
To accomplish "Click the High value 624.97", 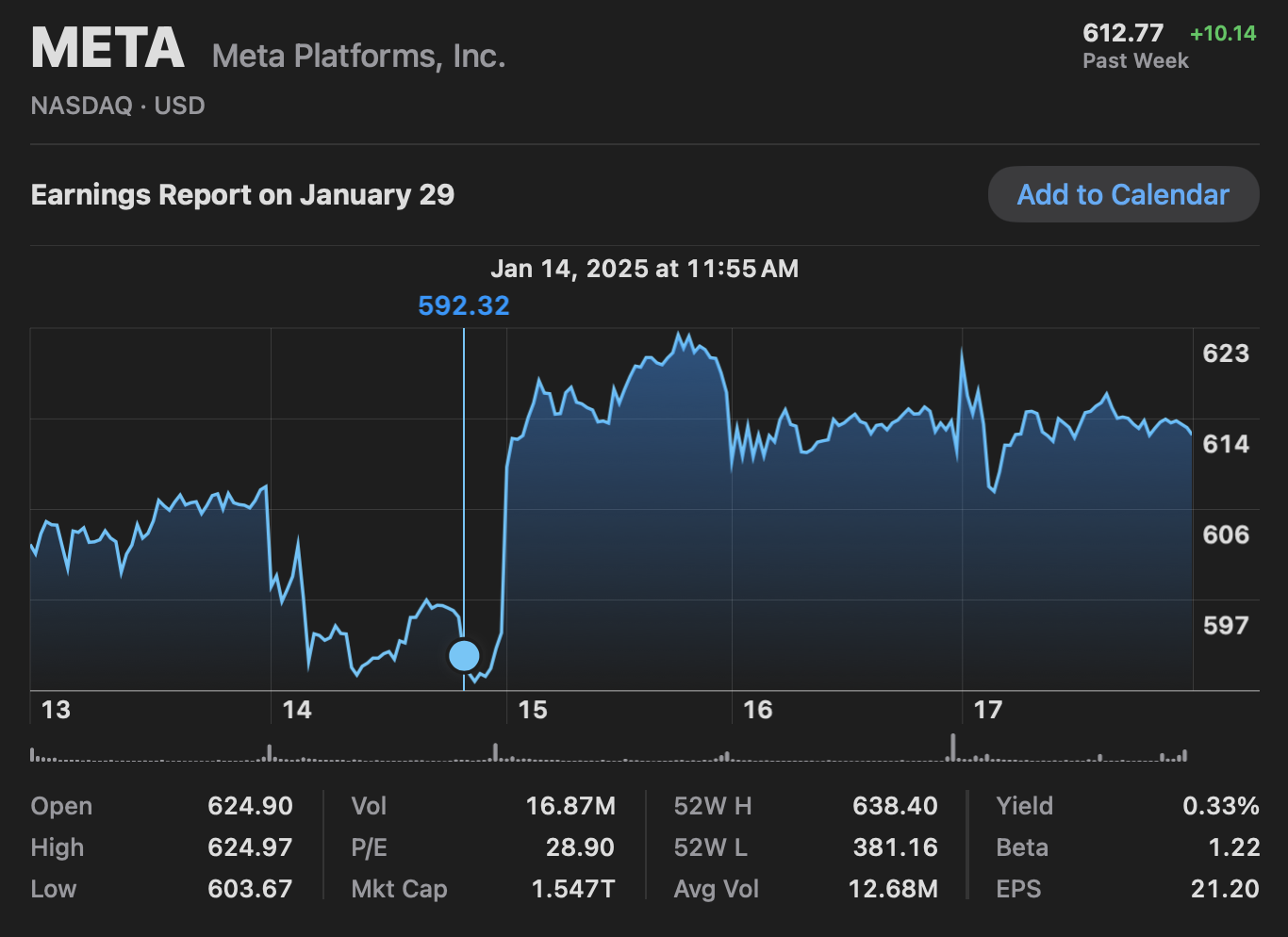I will (250, 847).
